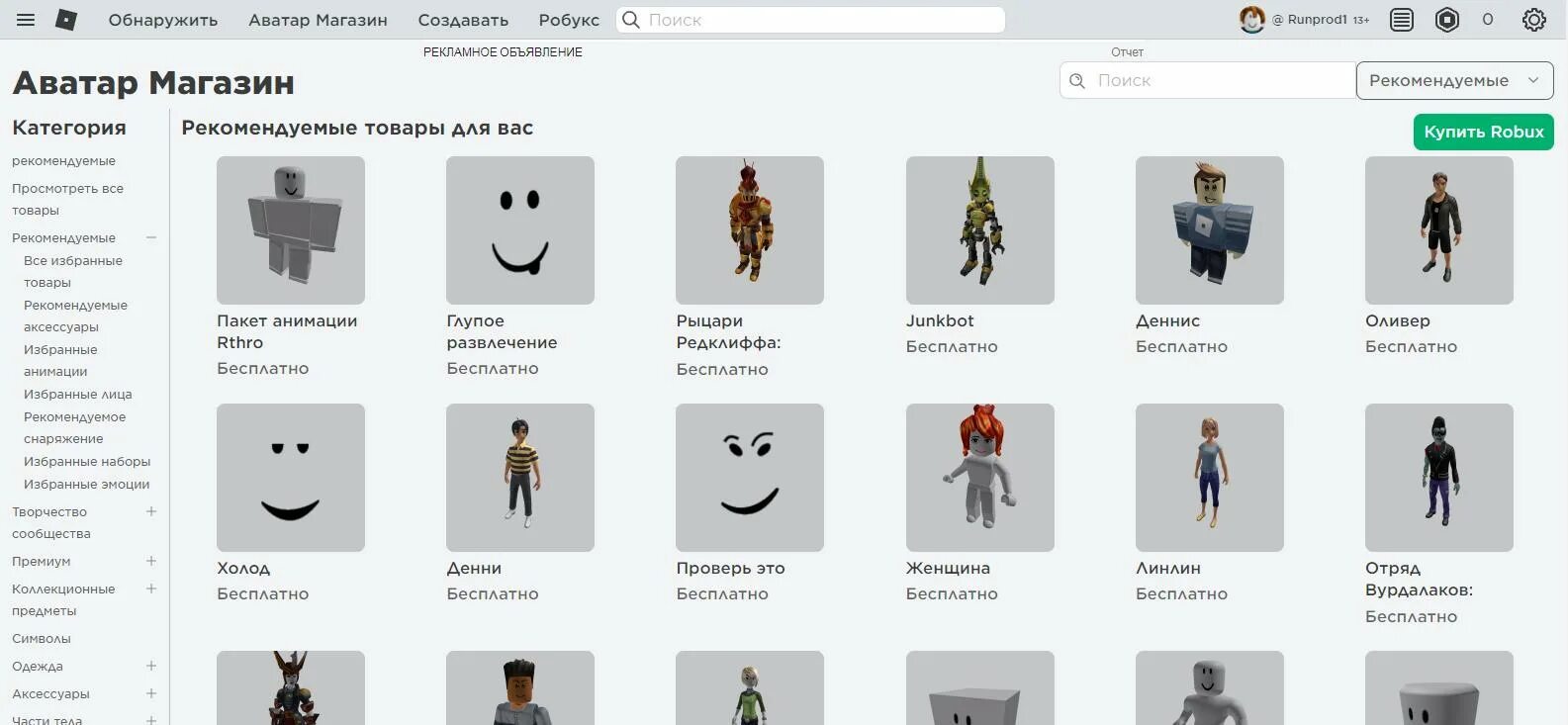Open the Создавать nav item
Screen dimensions: 1568x725
(x=463, y=20)
